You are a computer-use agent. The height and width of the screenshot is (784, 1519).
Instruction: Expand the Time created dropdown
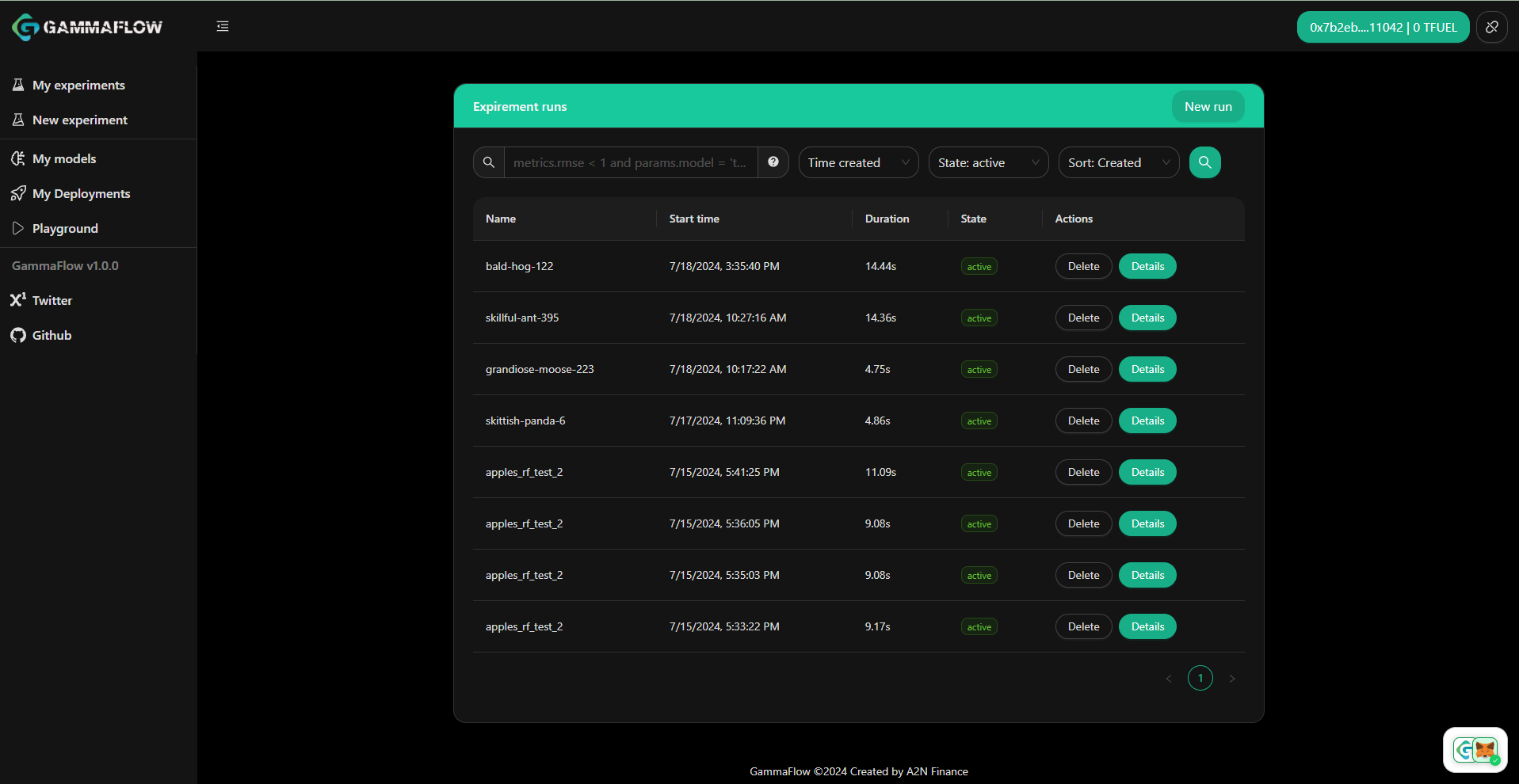point(858,162)
